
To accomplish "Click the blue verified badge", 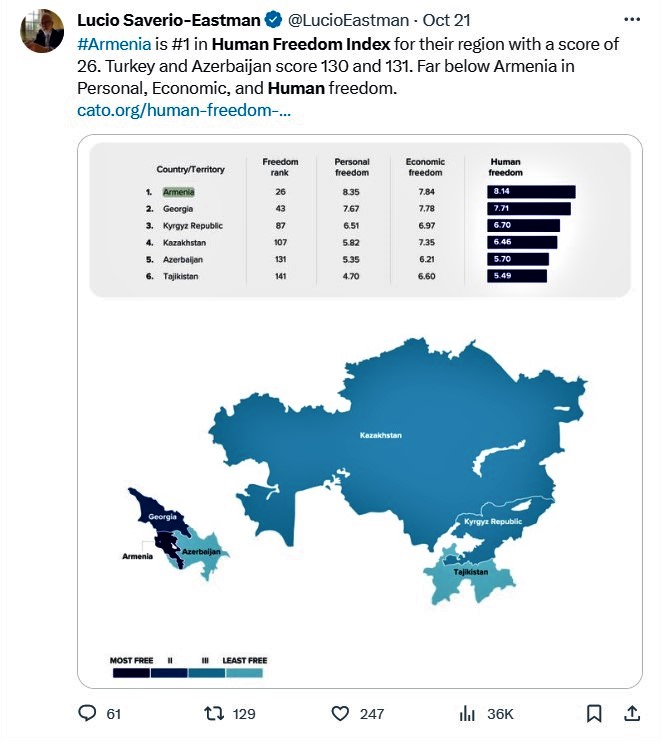I will 272,20.
